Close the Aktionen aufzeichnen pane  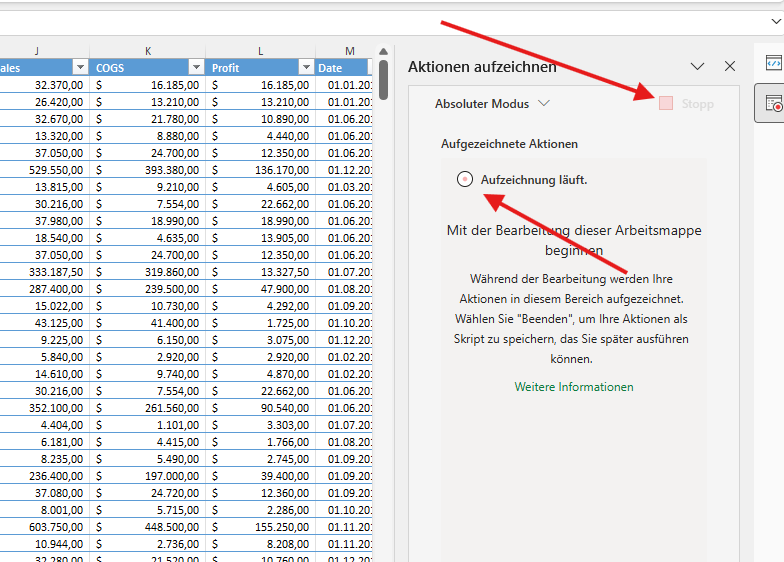point(730,66)
